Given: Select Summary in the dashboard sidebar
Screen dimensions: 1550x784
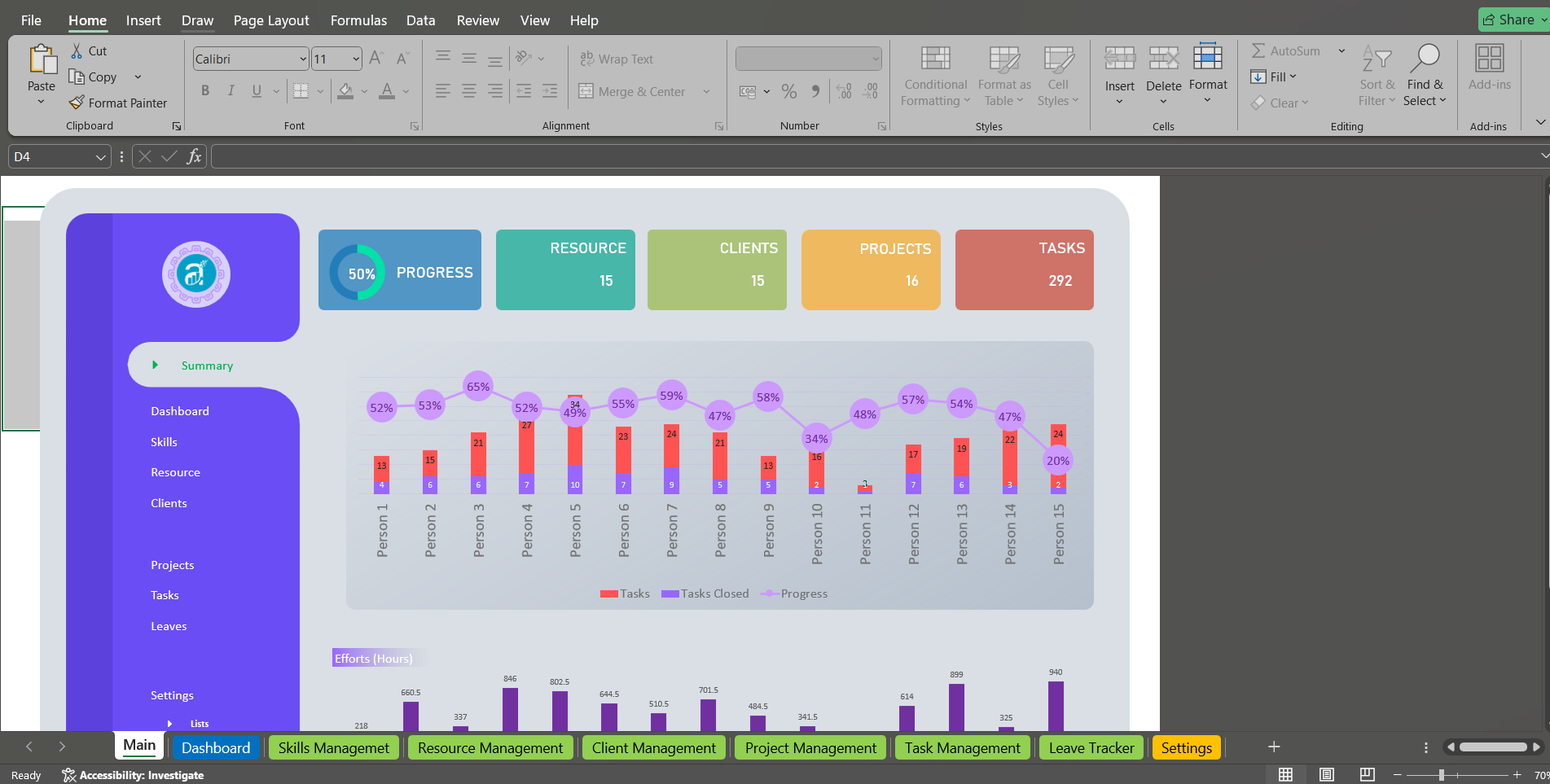Looking at the screenshot, I should 207,365.
